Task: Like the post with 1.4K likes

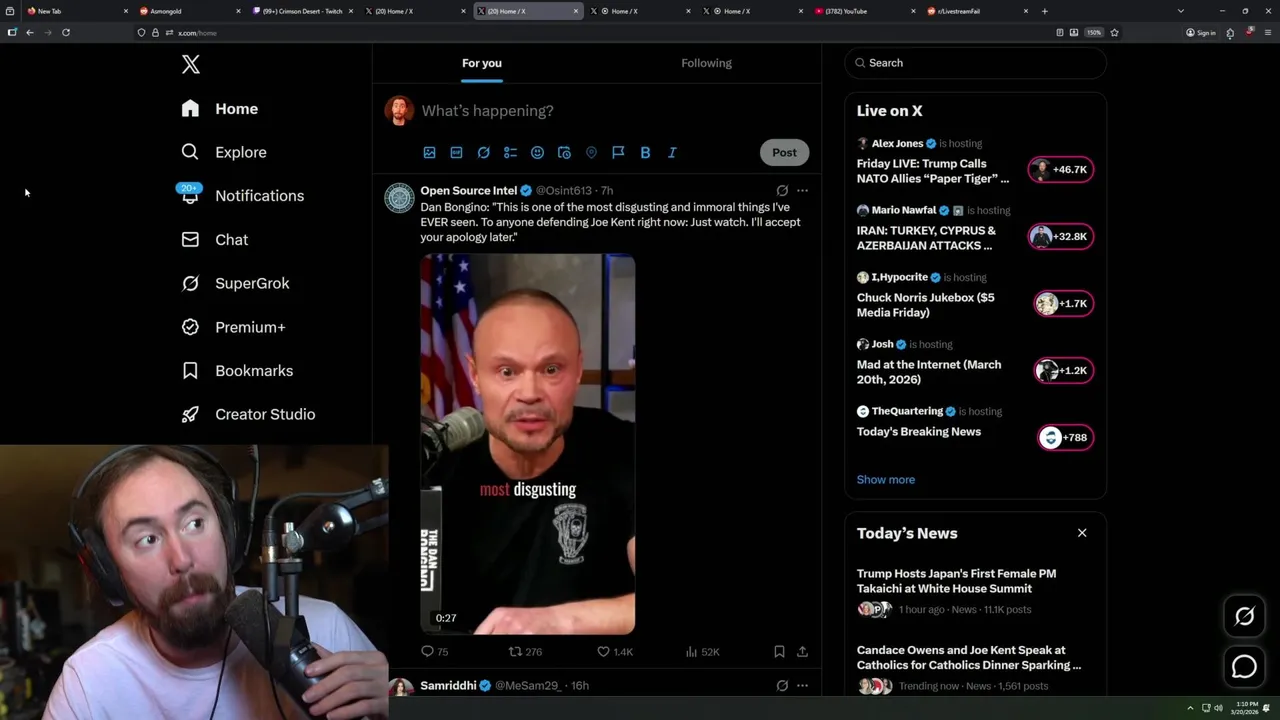Action: pos(615,652)
